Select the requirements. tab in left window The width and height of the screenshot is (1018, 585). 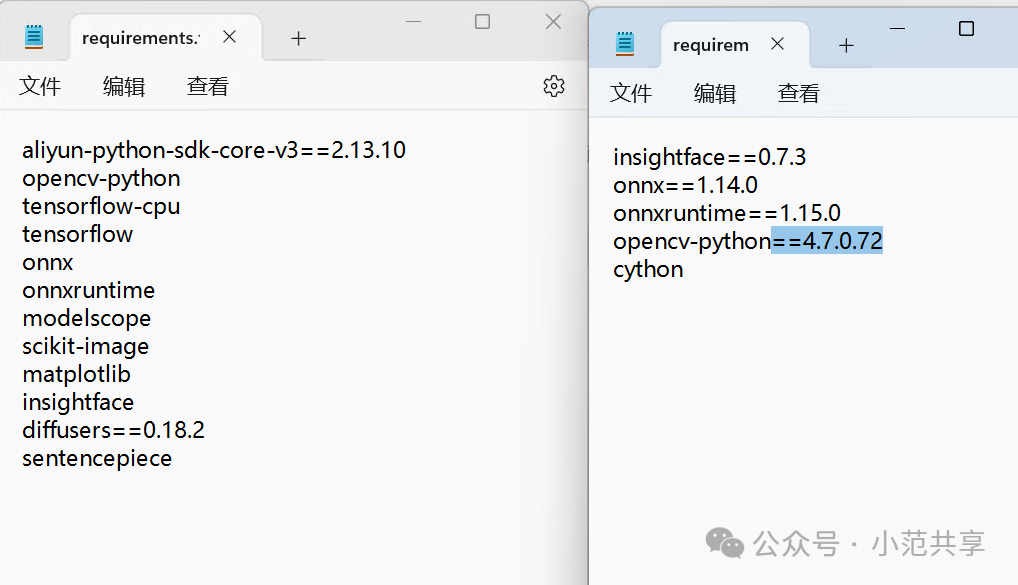141,38
